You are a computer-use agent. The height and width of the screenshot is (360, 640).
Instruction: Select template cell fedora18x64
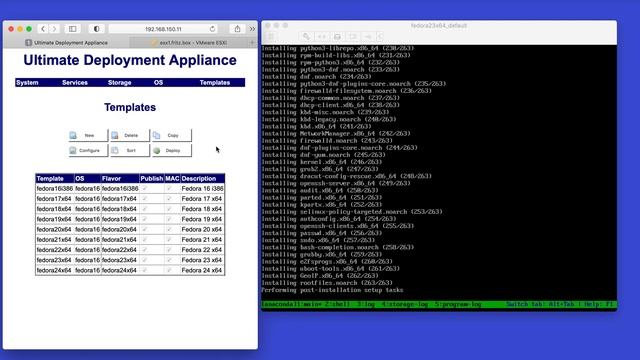point(55,209)
